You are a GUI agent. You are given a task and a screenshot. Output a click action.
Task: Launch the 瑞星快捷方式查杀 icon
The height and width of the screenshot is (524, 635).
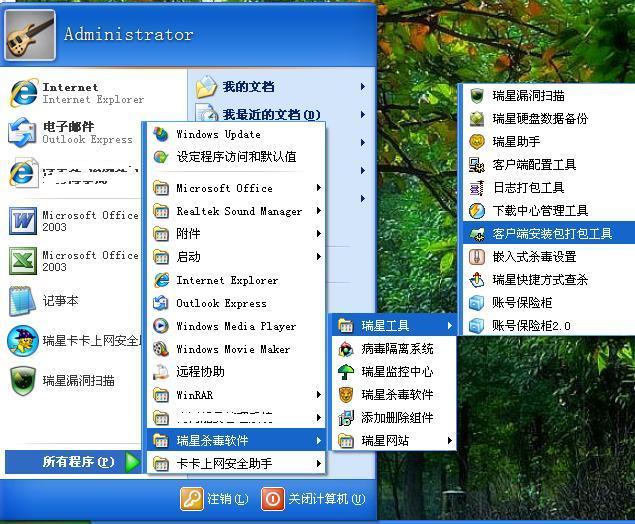point(477,280)
